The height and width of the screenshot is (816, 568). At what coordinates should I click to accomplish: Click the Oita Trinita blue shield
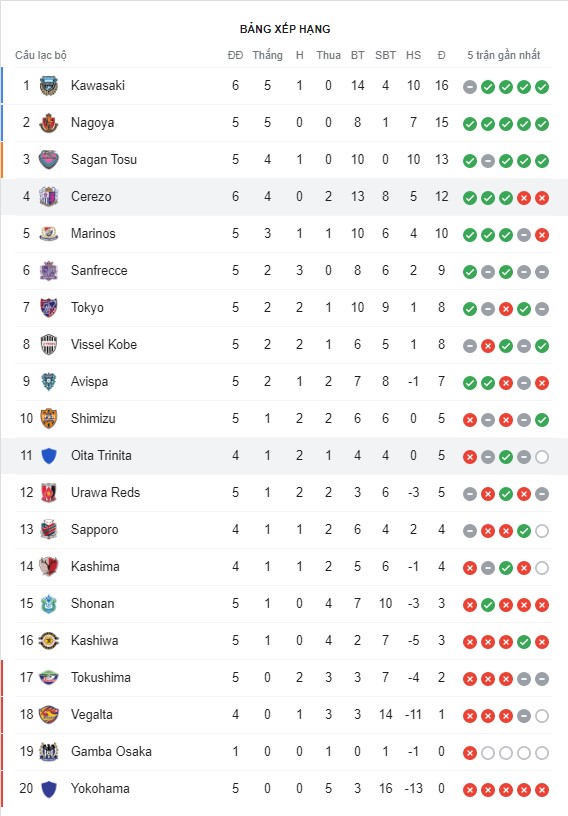49,456
